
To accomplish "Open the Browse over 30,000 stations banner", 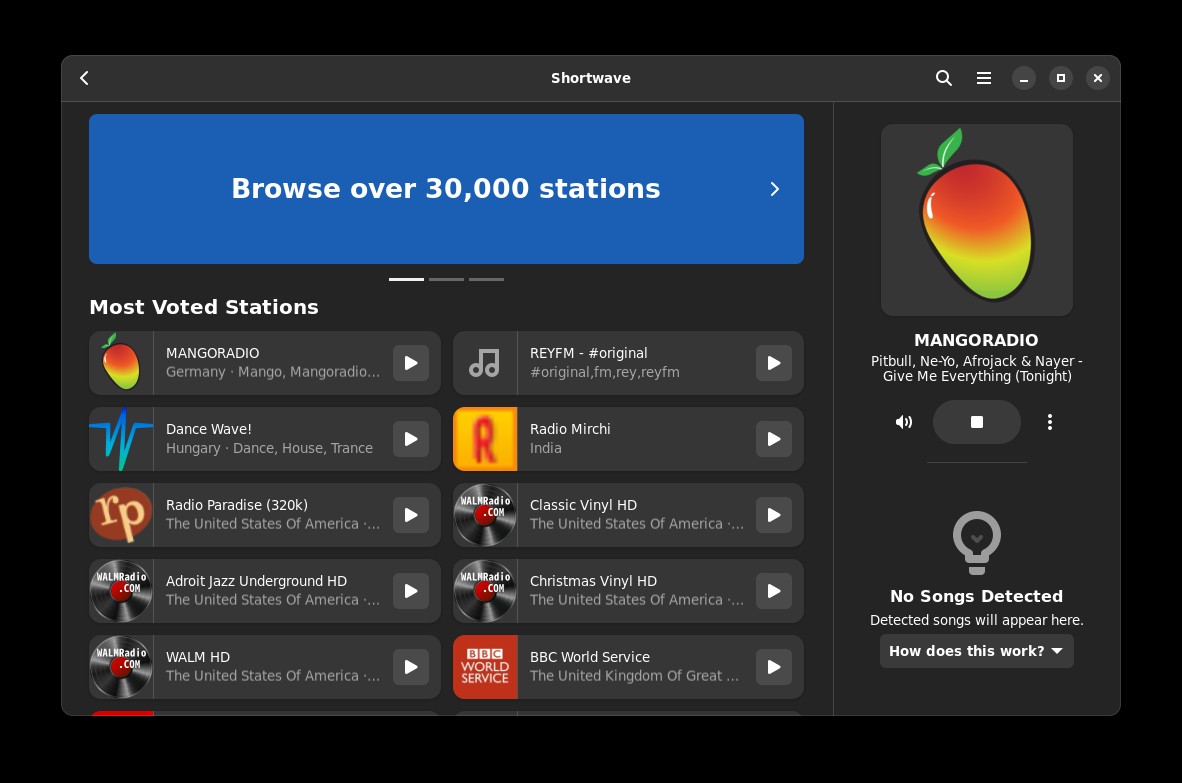I will click(x=446, y=189).
